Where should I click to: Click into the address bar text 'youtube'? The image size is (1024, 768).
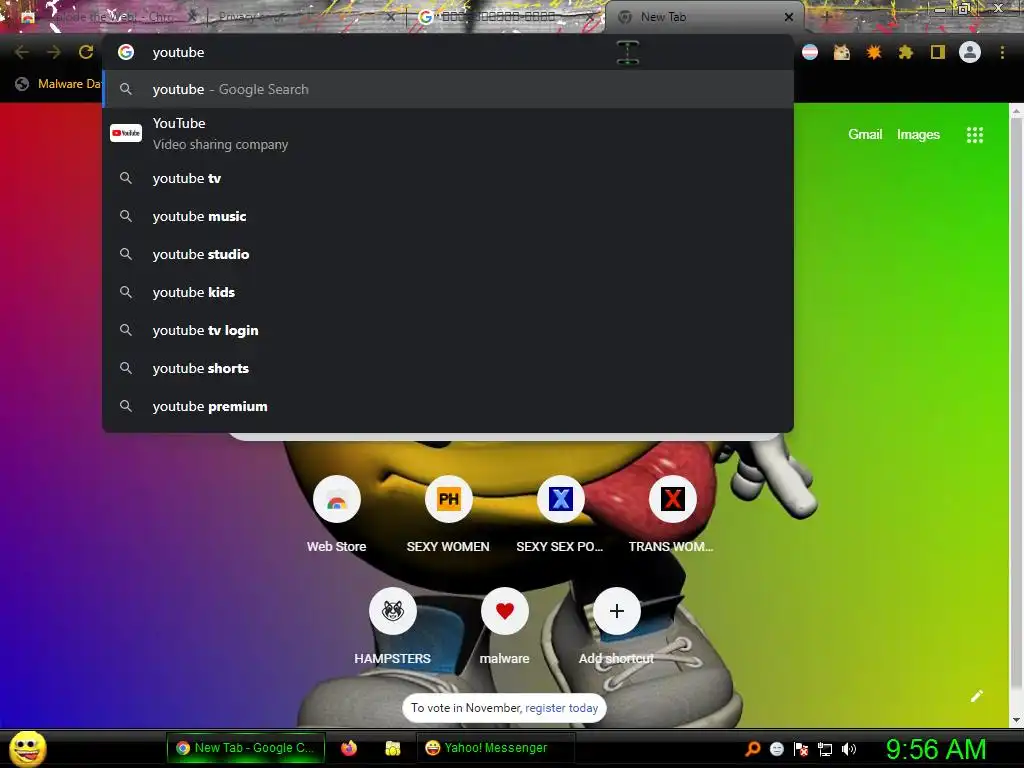click(x=178, y=52)
